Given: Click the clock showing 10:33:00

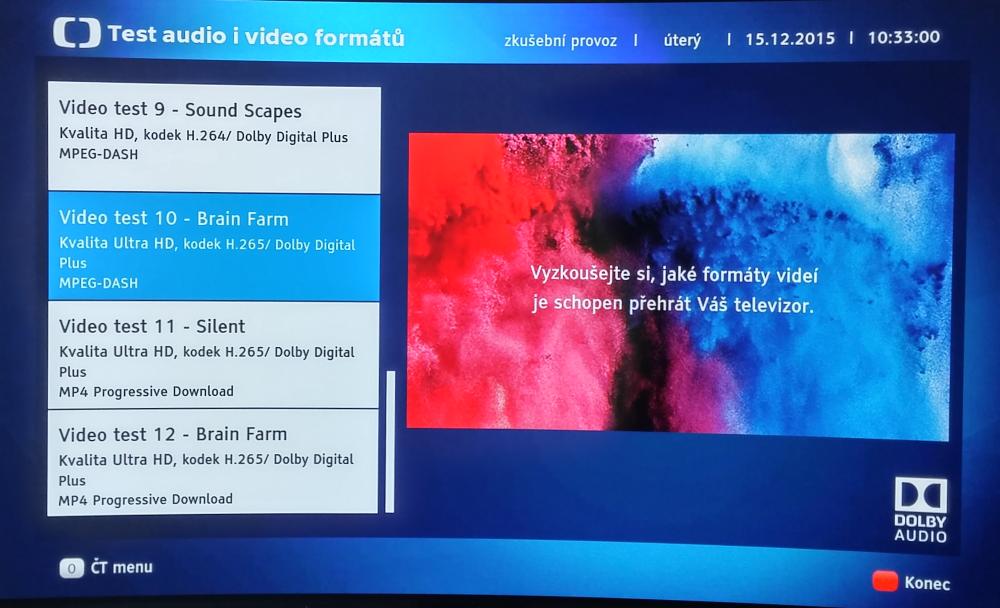Looking at the screenshot, I should tap(903, 37).
